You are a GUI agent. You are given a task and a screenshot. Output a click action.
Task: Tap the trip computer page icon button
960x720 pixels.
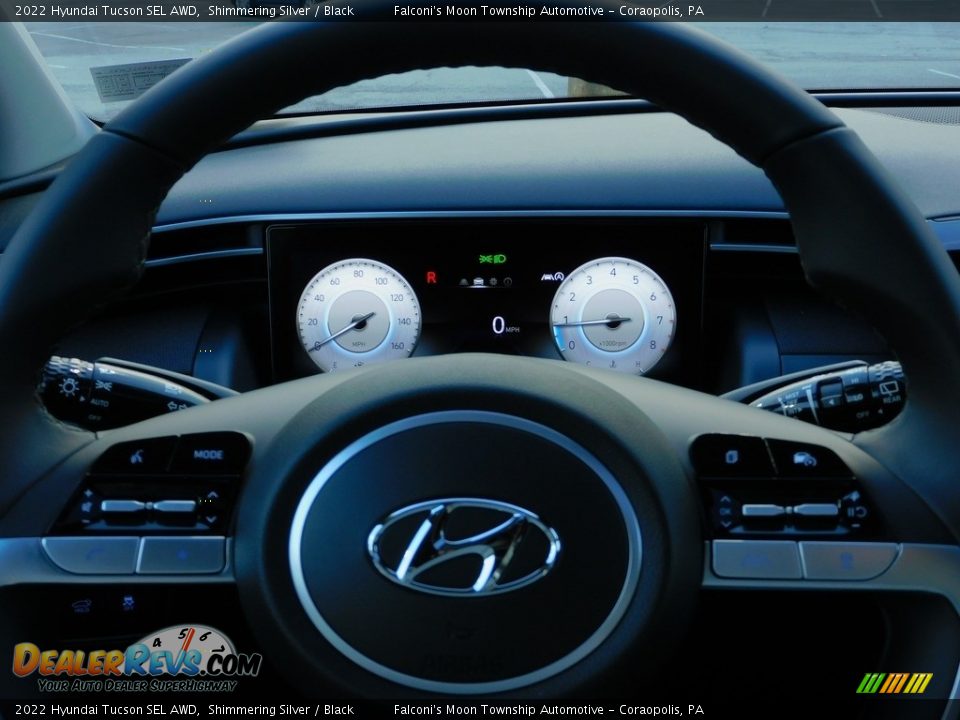coord(731,456)
